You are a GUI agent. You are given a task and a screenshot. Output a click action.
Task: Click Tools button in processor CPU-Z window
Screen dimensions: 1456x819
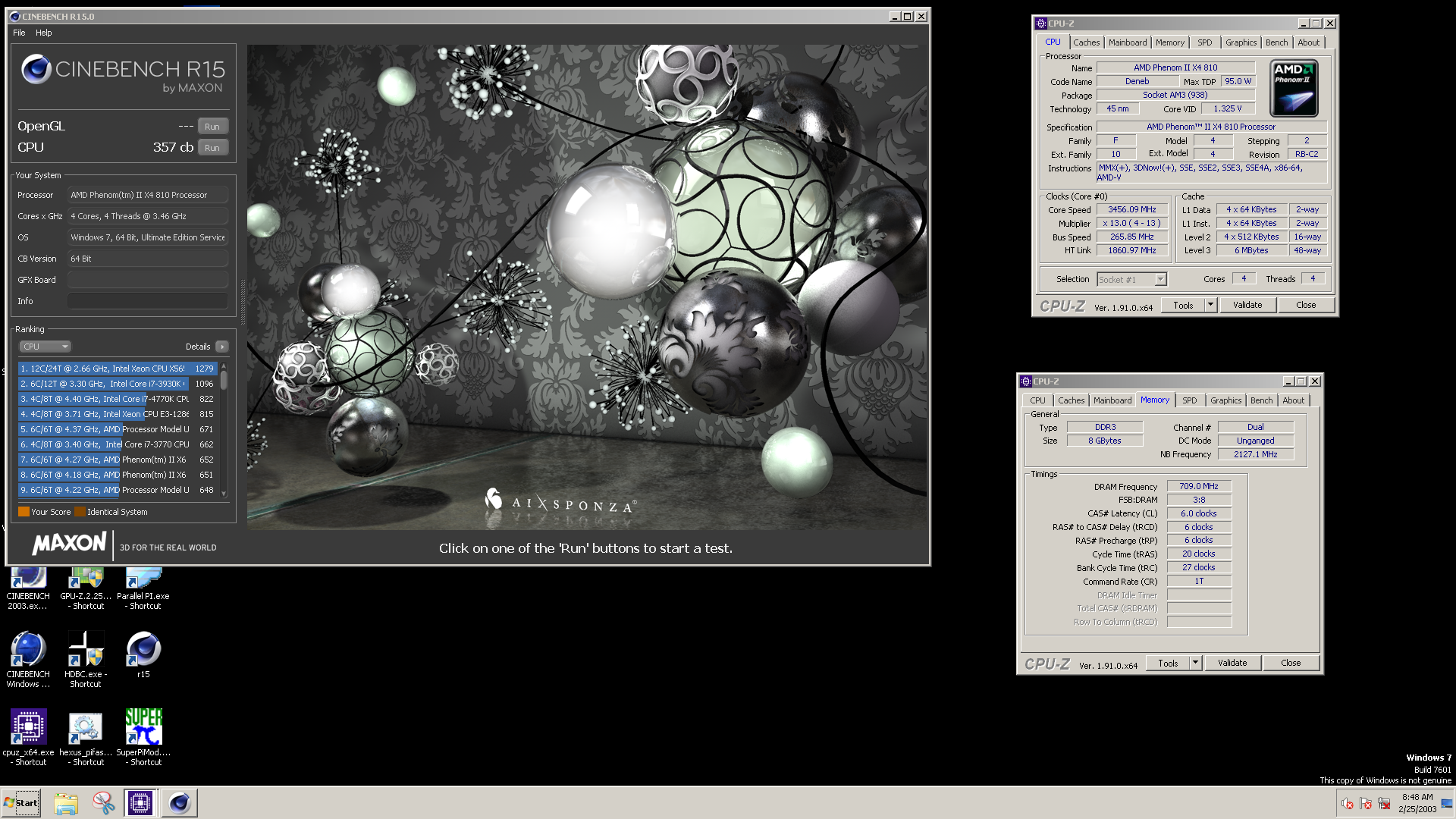tap(1183, 306)
